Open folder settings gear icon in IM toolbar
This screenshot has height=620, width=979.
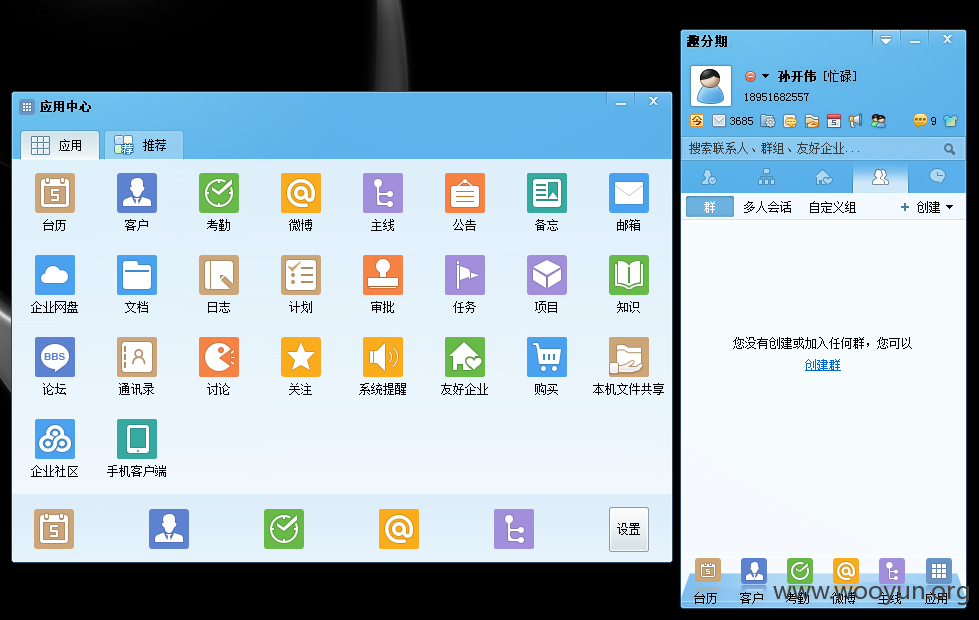click(768, 121)
